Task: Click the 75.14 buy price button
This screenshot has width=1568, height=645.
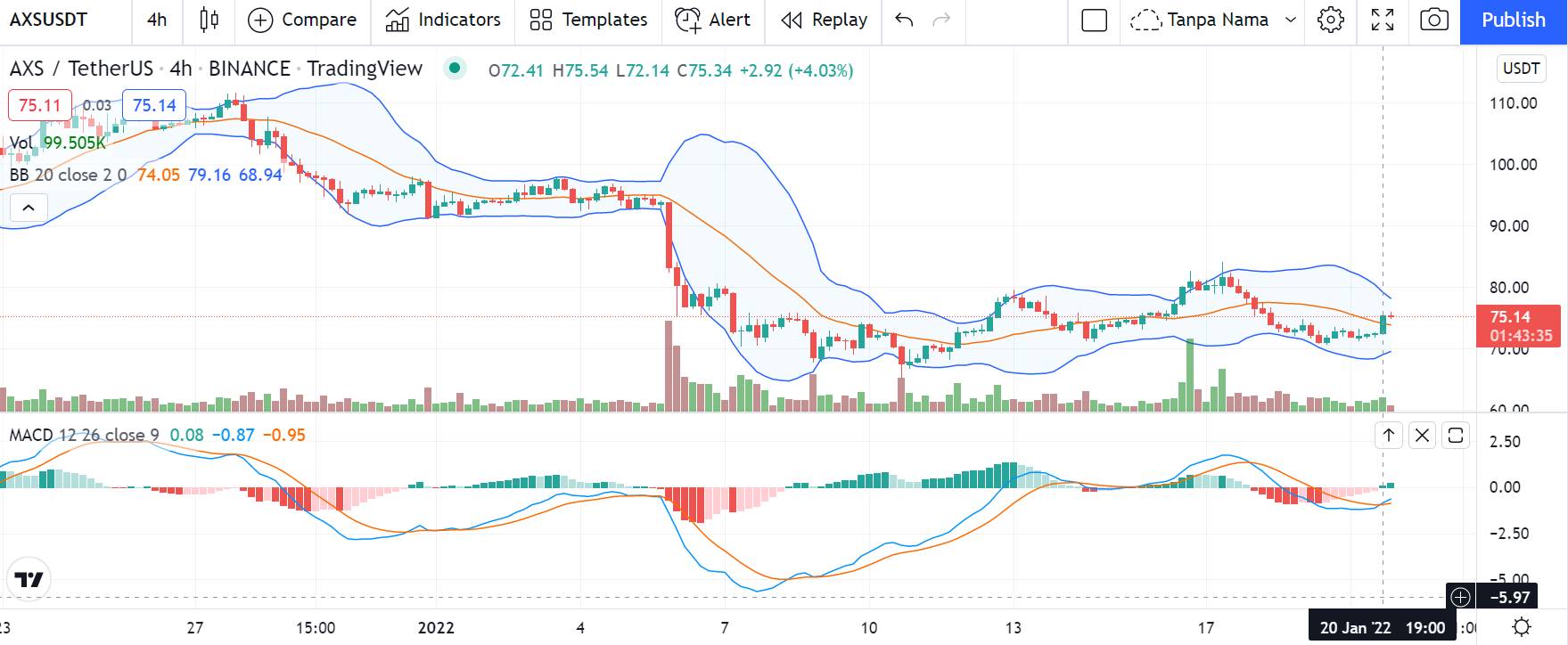Action: click(154, 105)
